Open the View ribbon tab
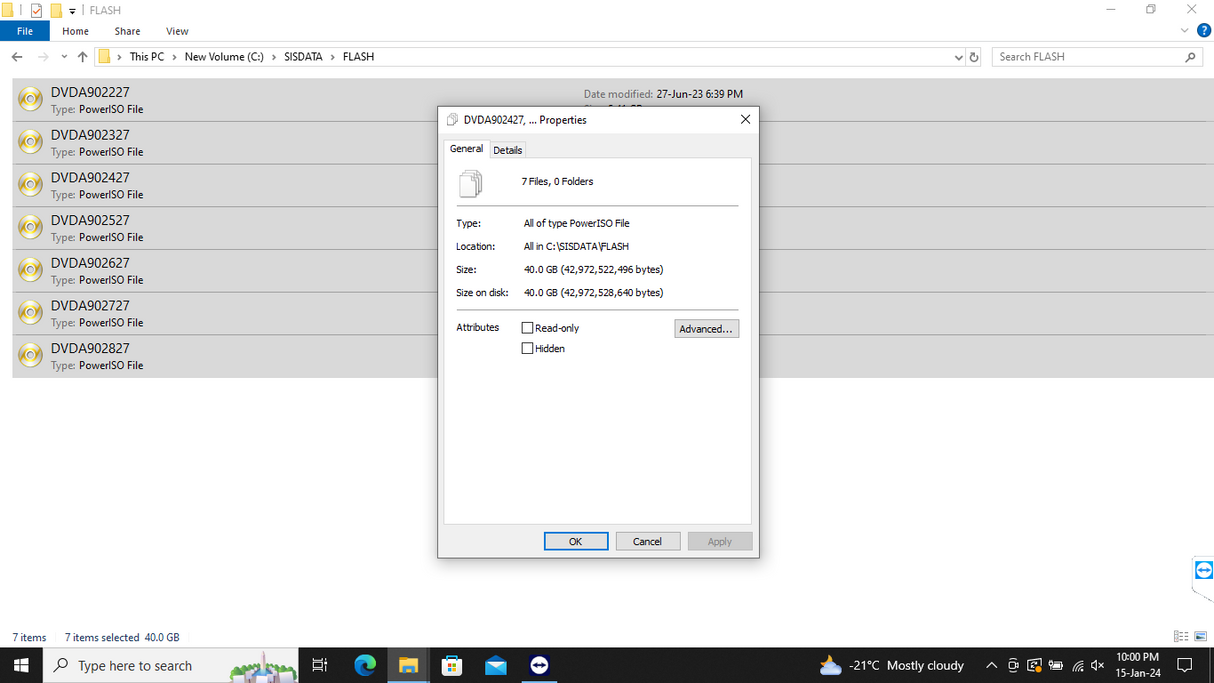This screenshot has height=683, width=1214. coord(177,31)
